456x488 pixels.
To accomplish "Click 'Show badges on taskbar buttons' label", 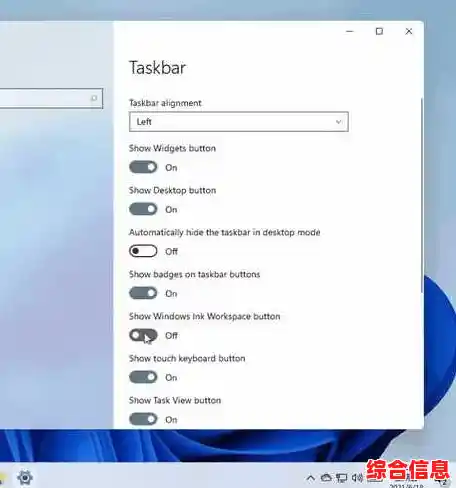I will click(x=194, y=274).
